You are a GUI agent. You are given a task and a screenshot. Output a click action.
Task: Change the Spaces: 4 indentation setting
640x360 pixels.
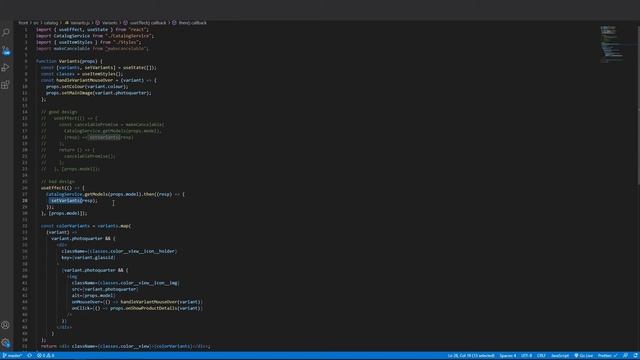tap(508, 356)
